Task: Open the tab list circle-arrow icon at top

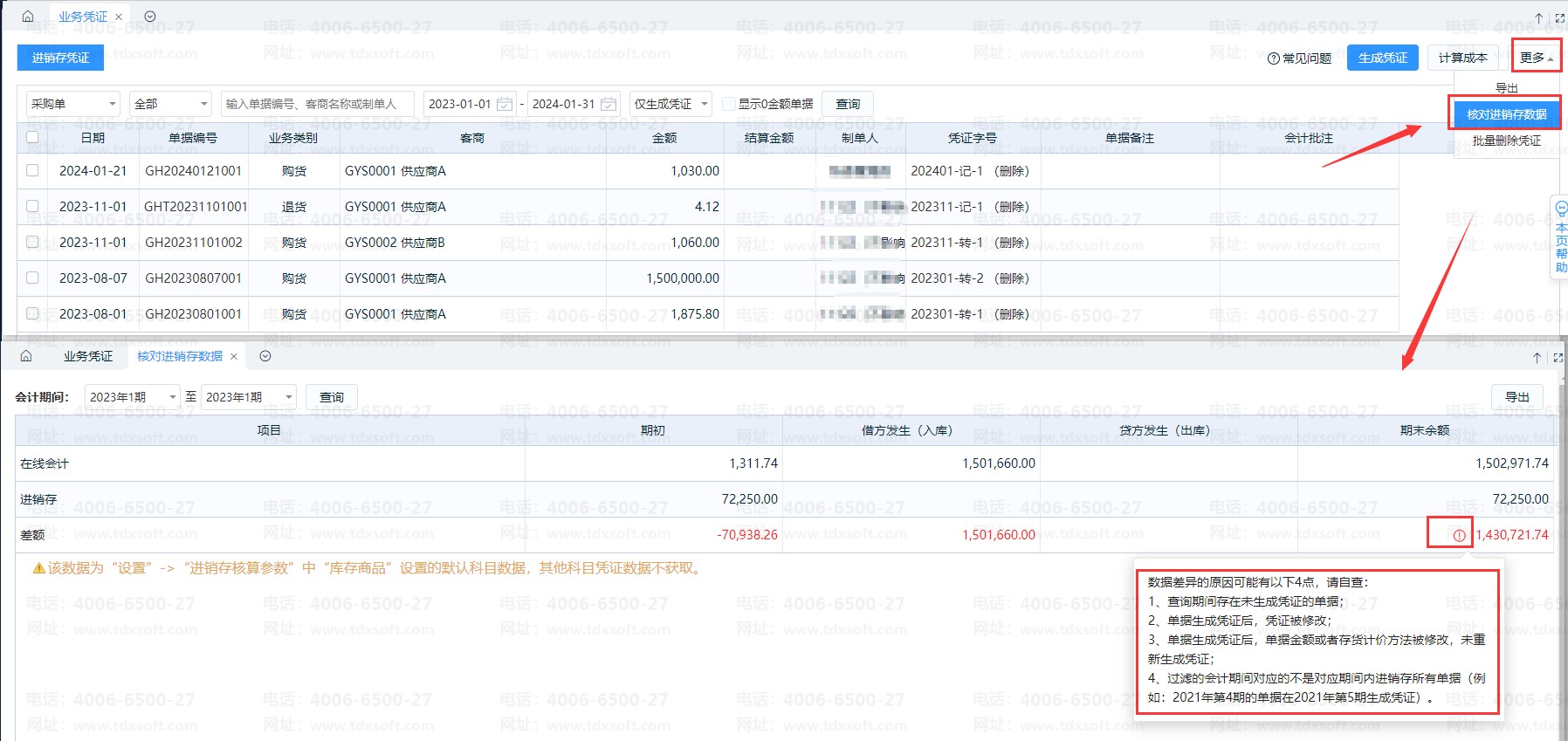Action: (x=149, y=17)
